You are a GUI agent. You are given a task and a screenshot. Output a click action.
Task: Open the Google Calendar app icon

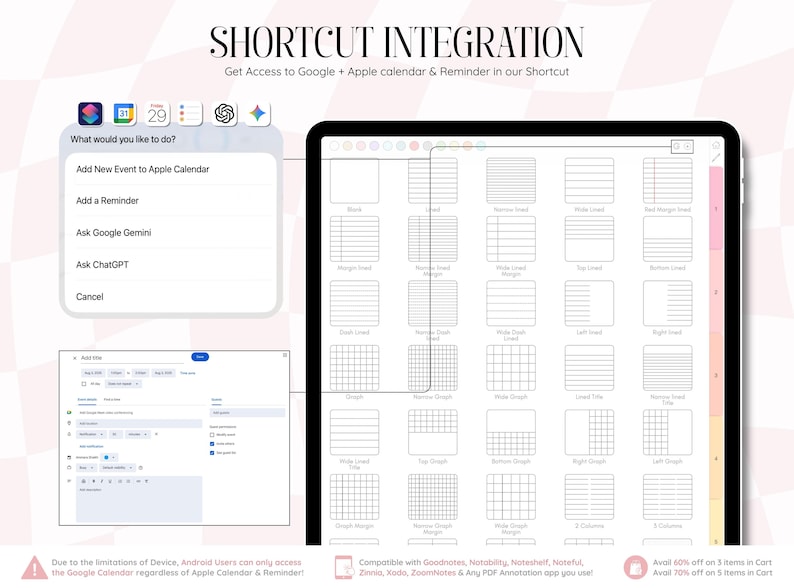tap(124, 113)
